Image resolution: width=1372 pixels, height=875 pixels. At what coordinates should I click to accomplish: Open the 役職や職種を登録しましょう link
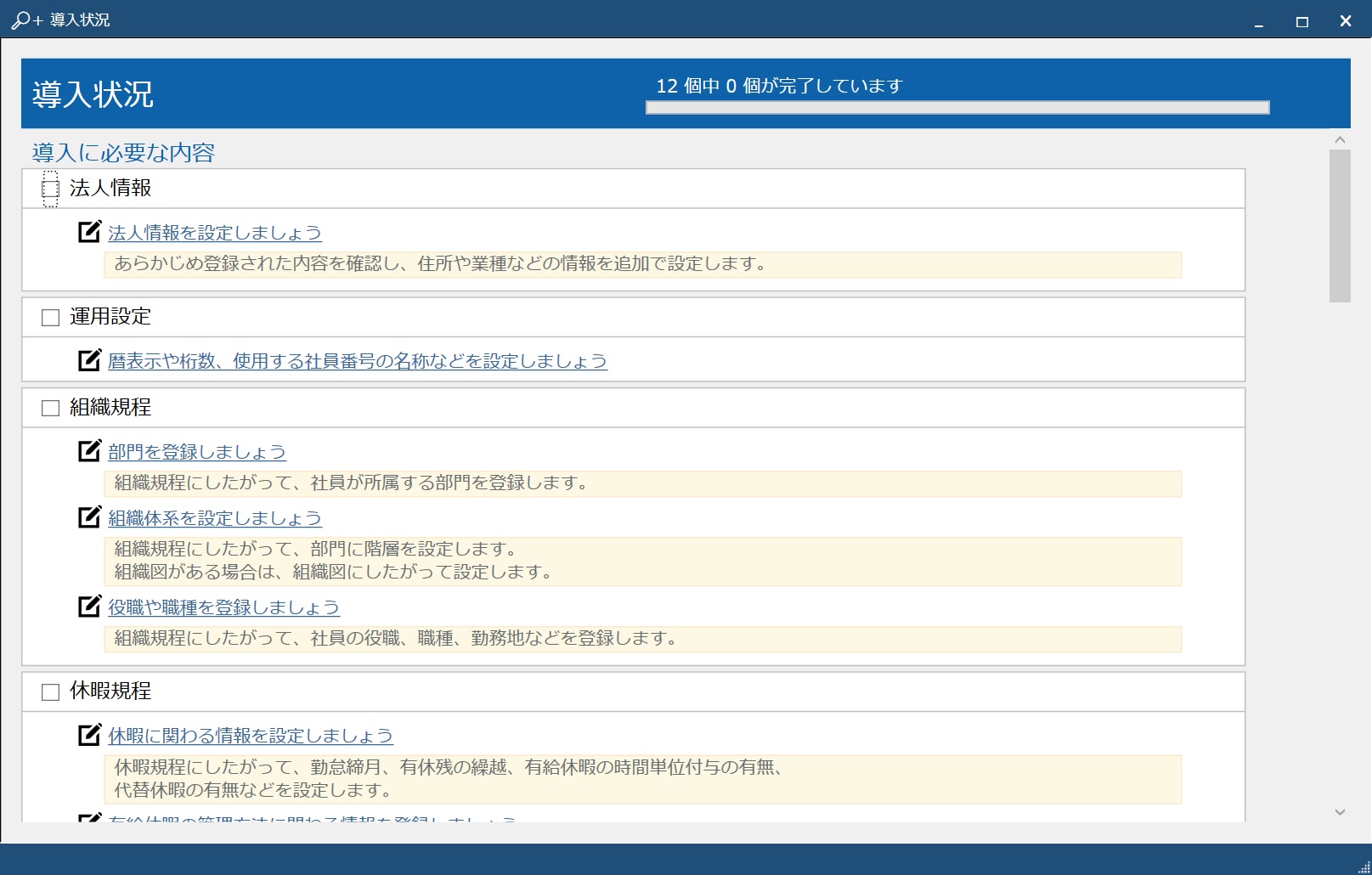pyautogui.click(x=223, y=607)
